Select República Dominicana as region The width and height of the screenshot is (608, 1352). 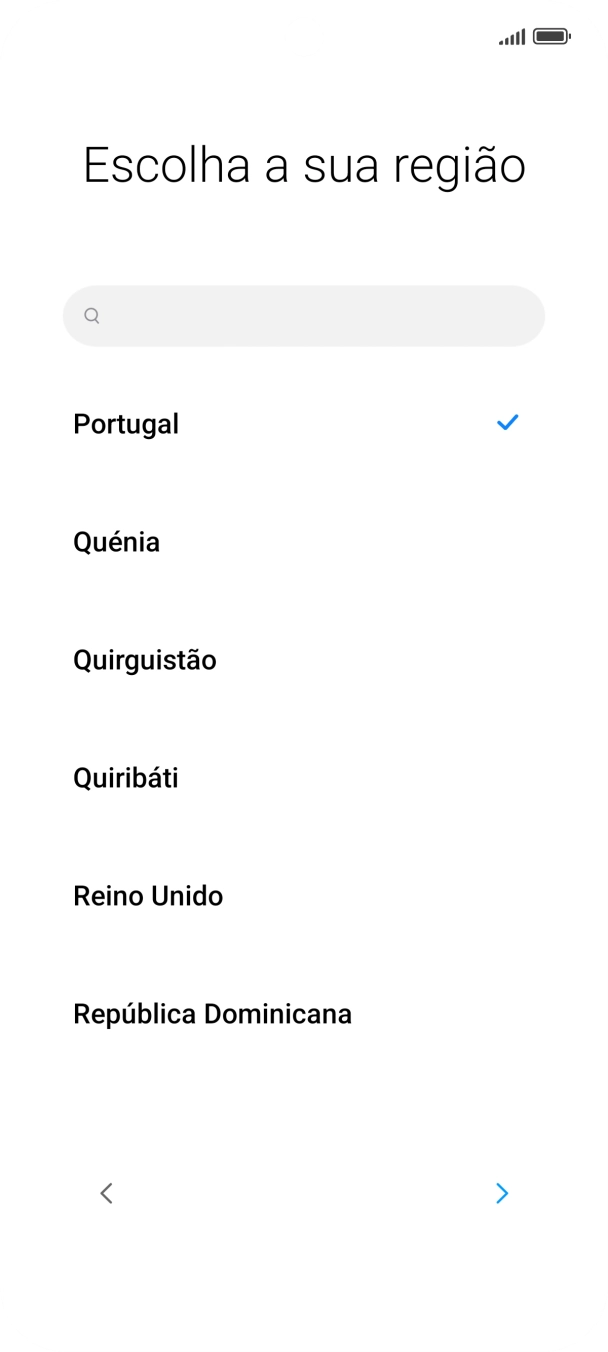click(x=212, y=1014)
